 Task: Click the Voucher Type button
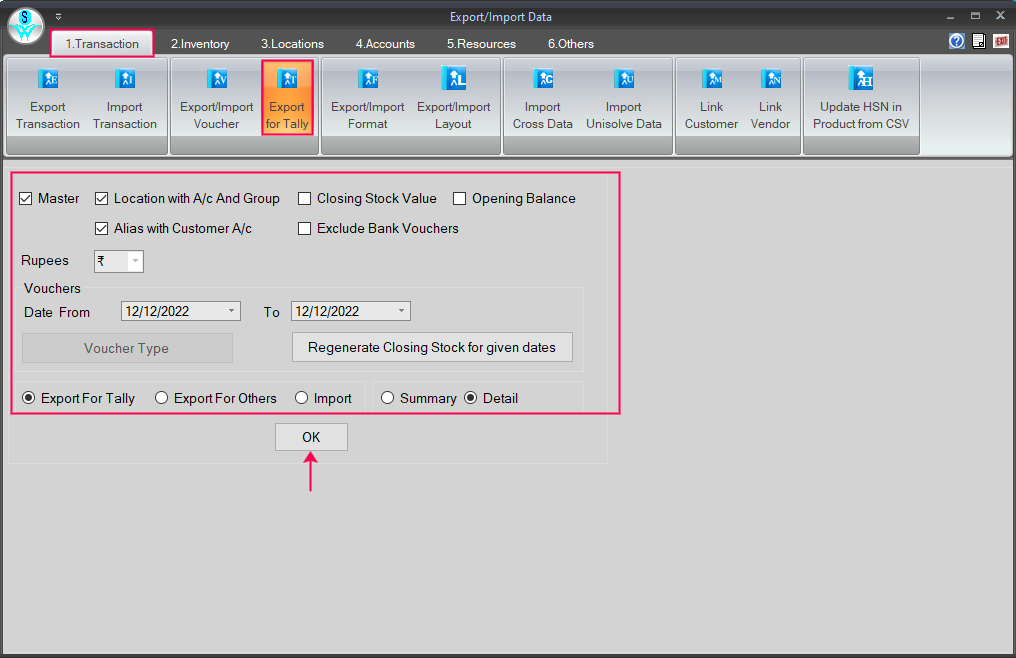[x=127, y=348]
